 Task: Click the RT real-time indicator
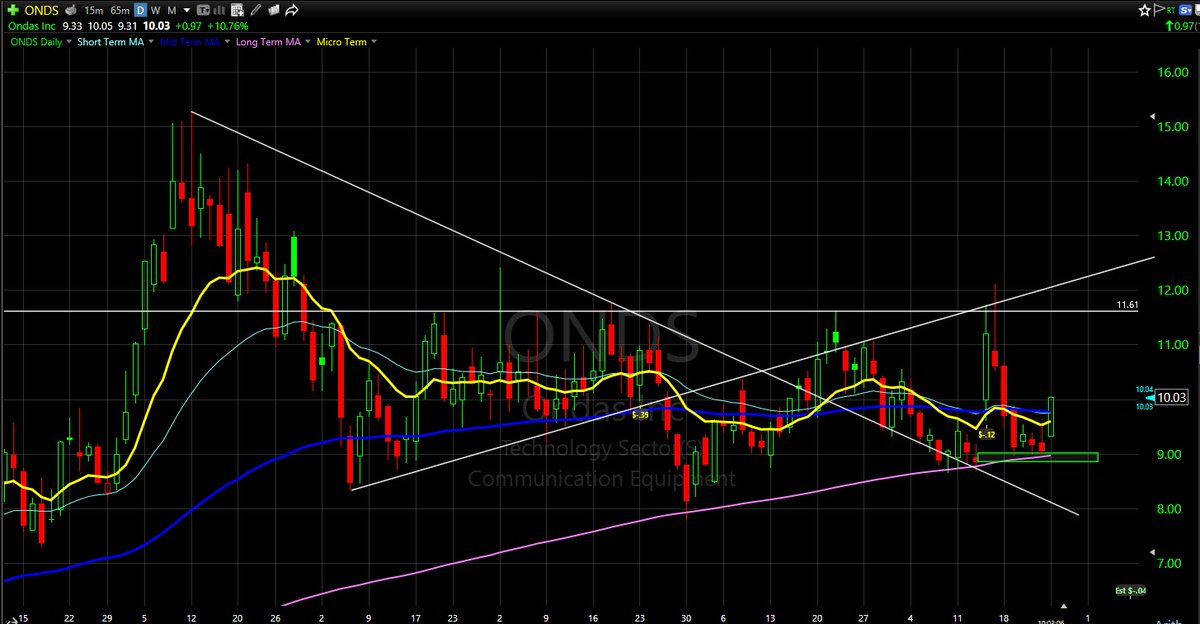pos(1170,10)
